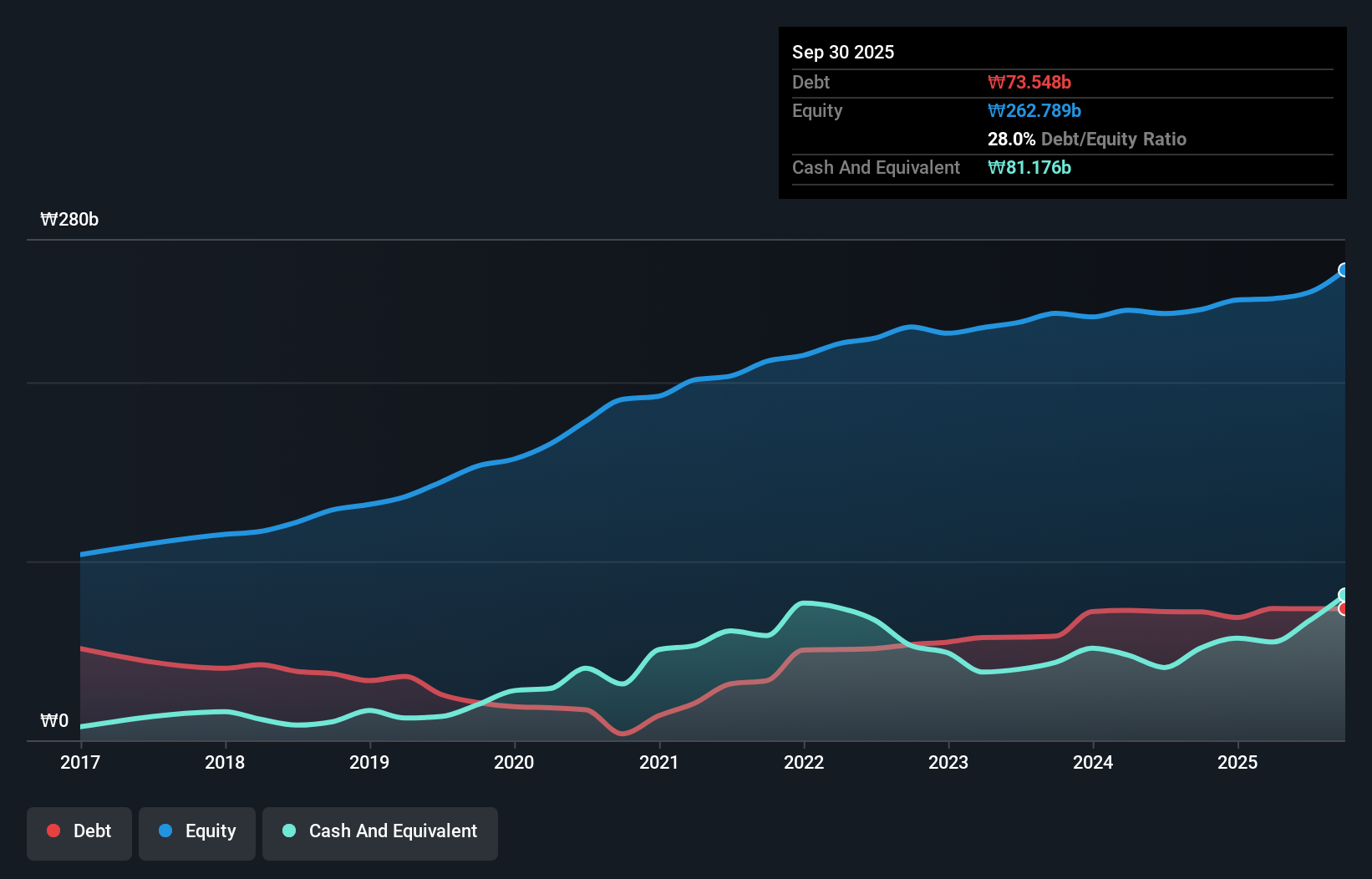Click the ₩280b axis label
Viewport: 1372px width, 879px height.
pos(70,220)
